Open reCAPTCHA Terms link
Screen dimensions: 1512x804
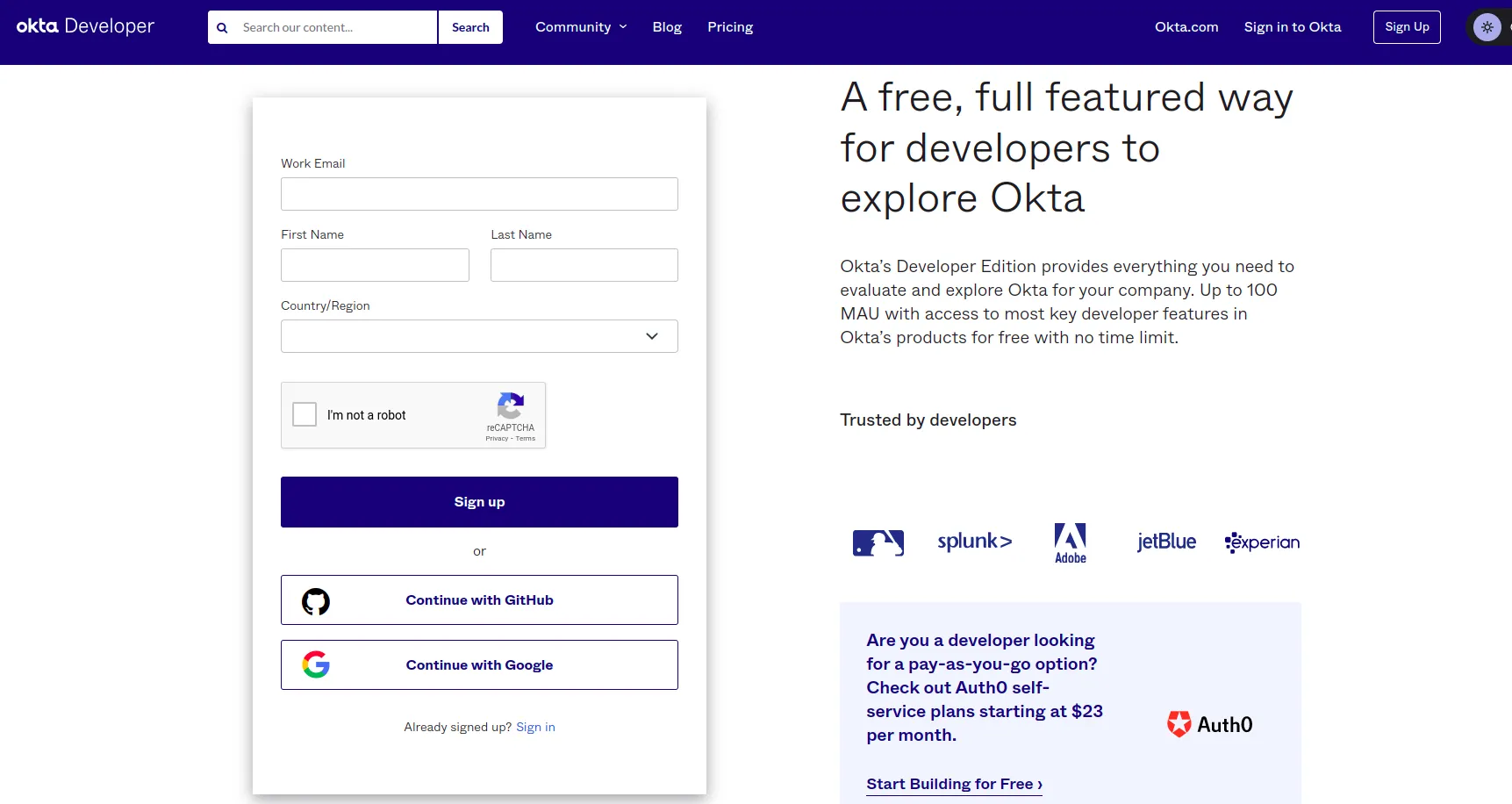[526, 439]
